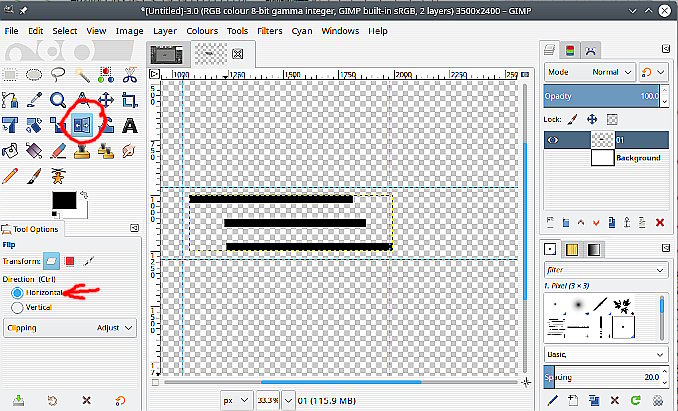Select the Background layer

[638, 158]
